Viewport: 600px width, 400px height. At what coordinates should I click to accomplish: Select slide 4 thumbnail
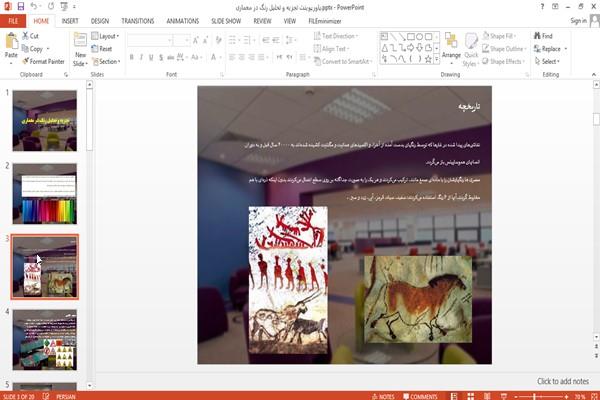[45, 340]
